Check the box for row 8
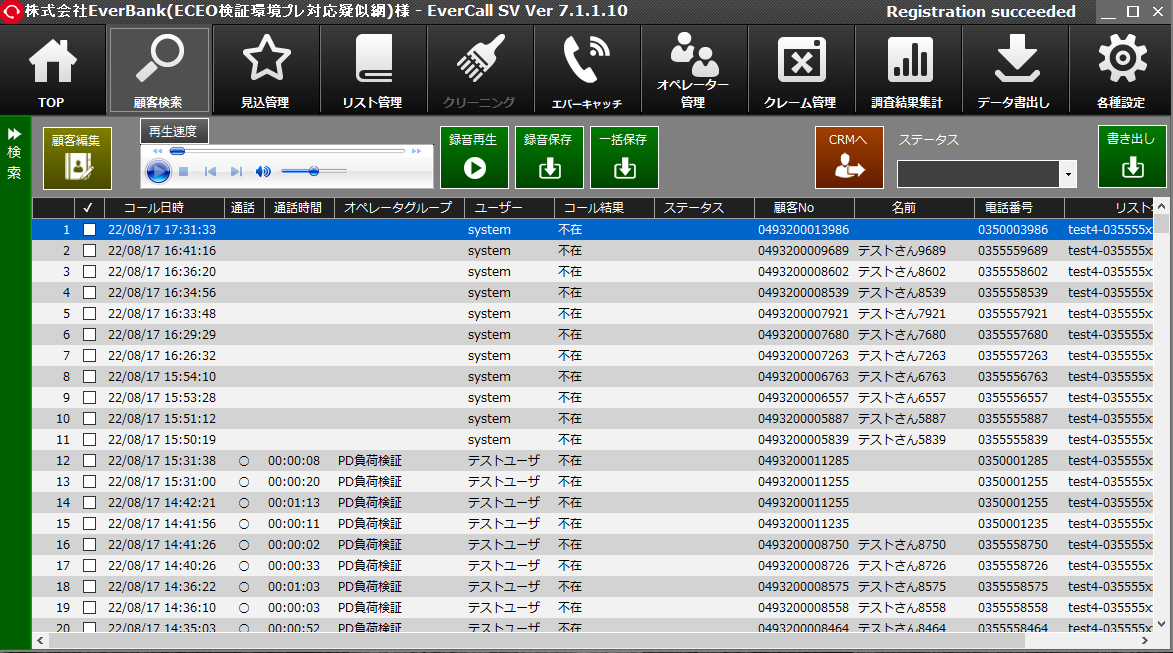Screen dimensions: 1173x653 point(90,376)
